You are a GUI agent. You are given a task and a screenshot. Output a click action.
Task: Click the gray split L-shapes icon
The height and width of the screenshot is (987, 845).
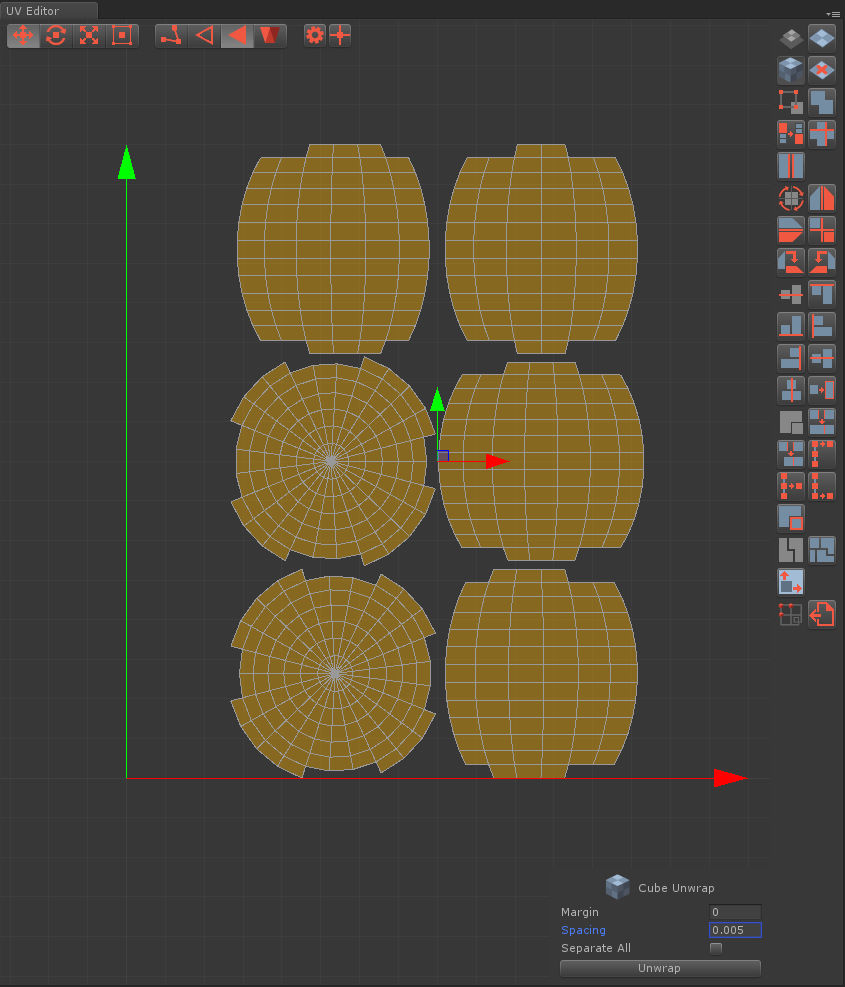click(791, 550)
